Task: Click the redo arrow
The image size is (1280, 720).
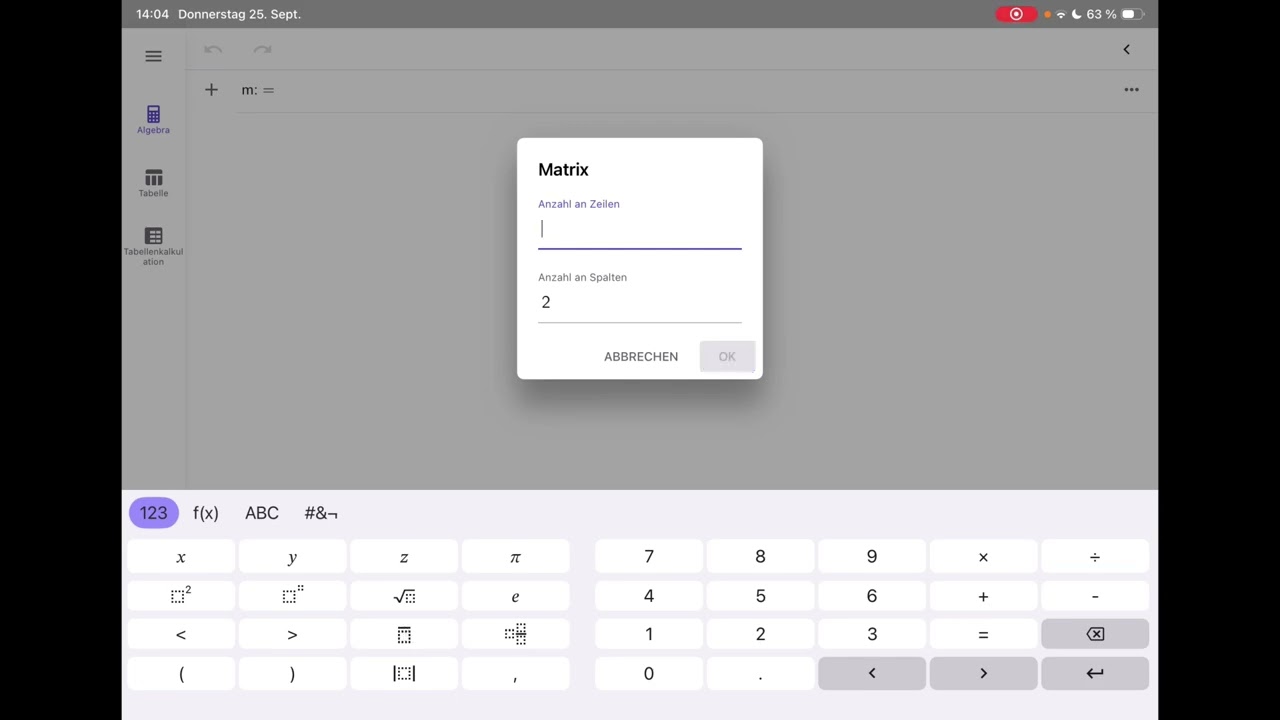Action: tap(262, 49)
